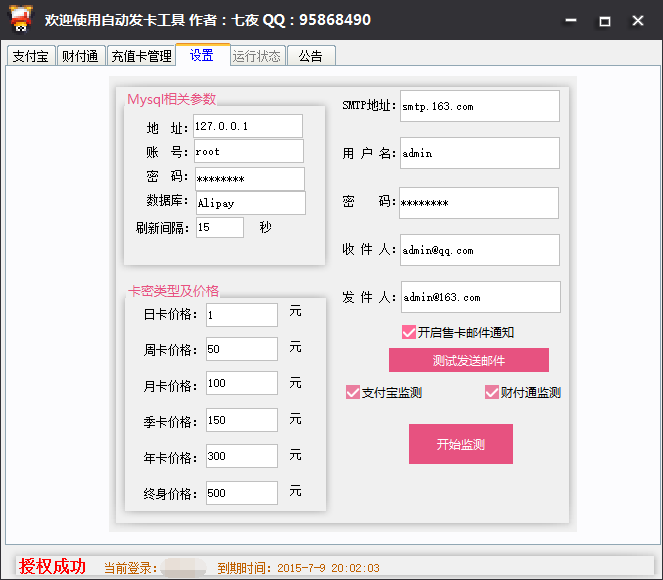Screen dimensions: 663x580
Task: Click the 年卡价格 field showing 300
Action: pos(242,456)
